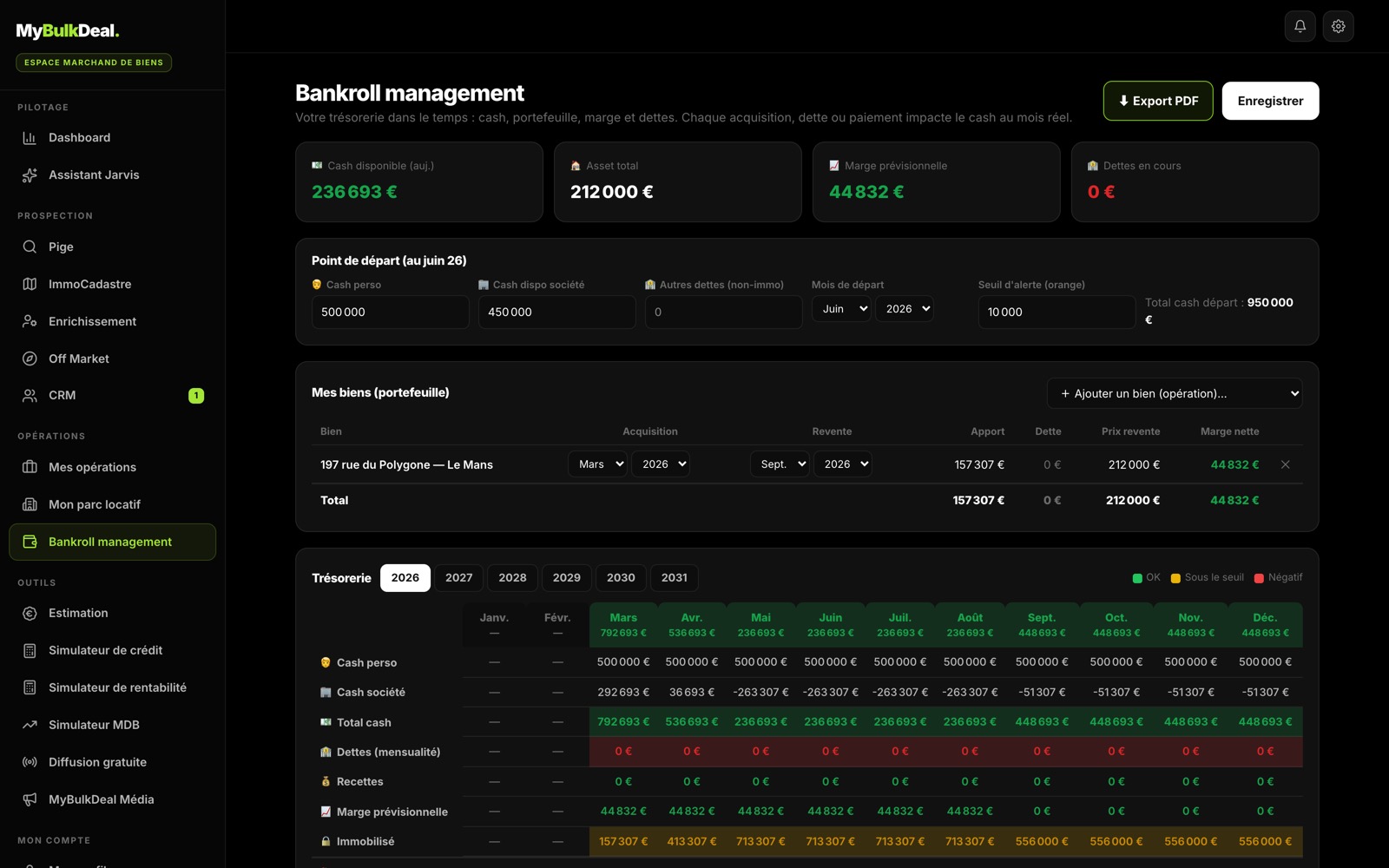
Task: Select the 2028 Trésorerie tab
Action: (x=513, y=578)
